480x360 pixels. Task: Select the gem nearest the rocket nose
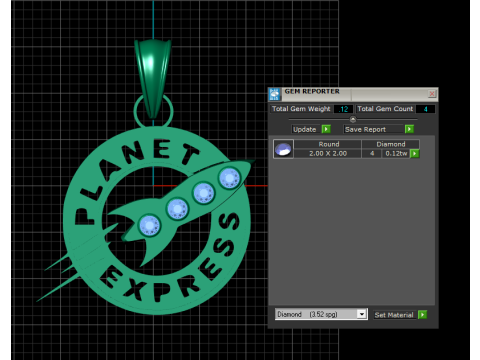229,178
